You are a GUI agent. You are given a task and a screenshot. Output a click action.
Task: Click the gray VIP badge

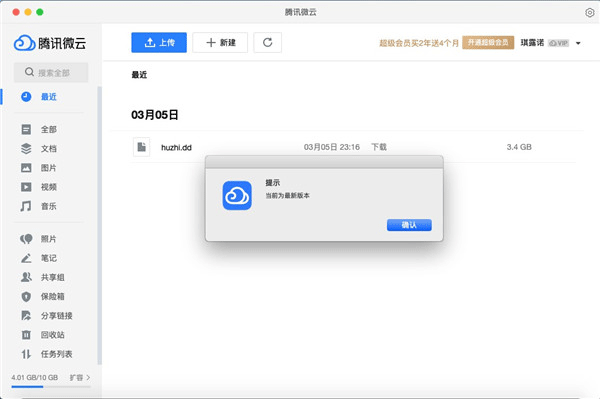[558, 43]
